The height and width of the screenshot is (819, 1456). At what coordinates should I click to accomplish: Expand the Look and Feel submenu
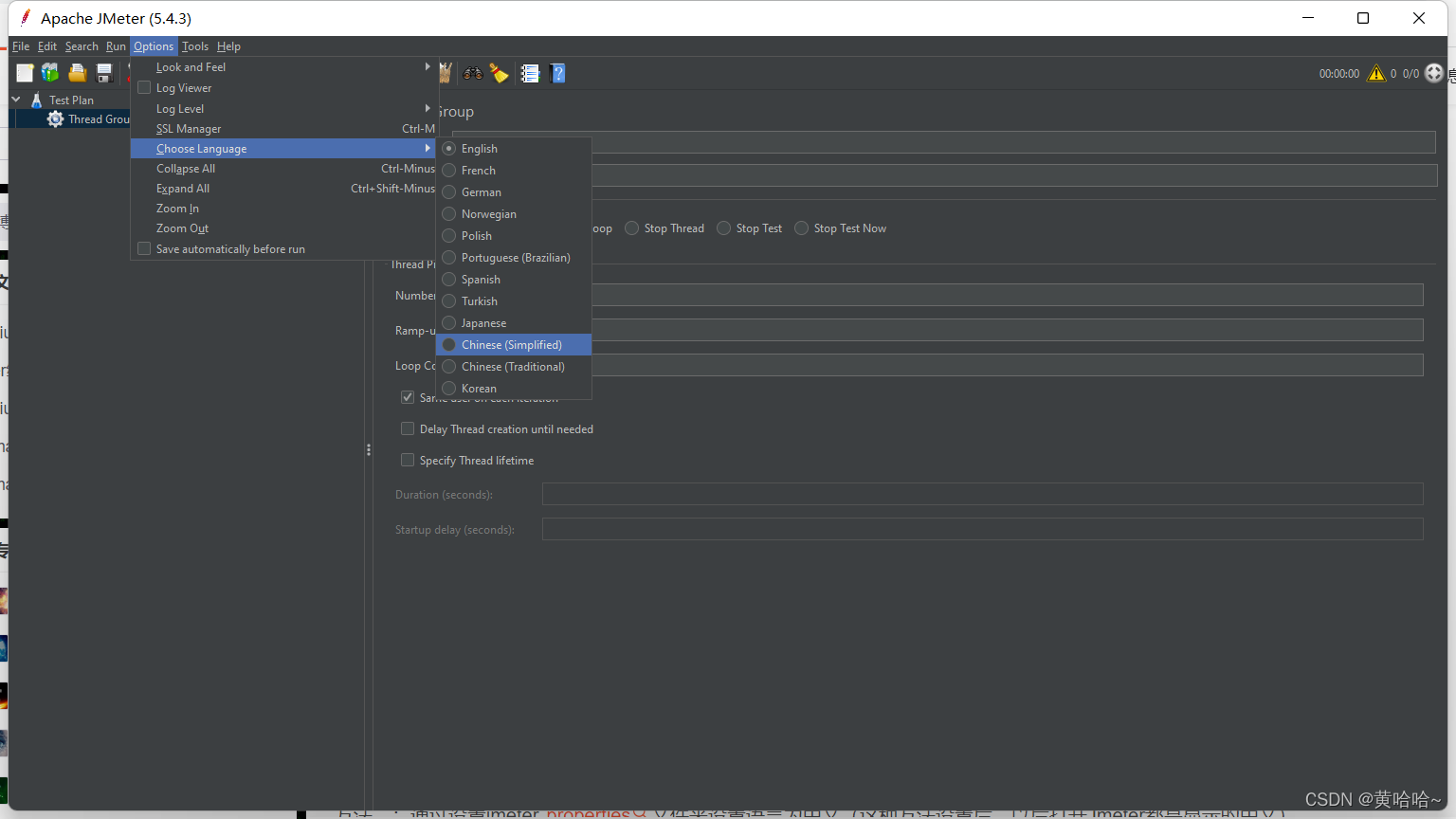(x=283, y=67)
